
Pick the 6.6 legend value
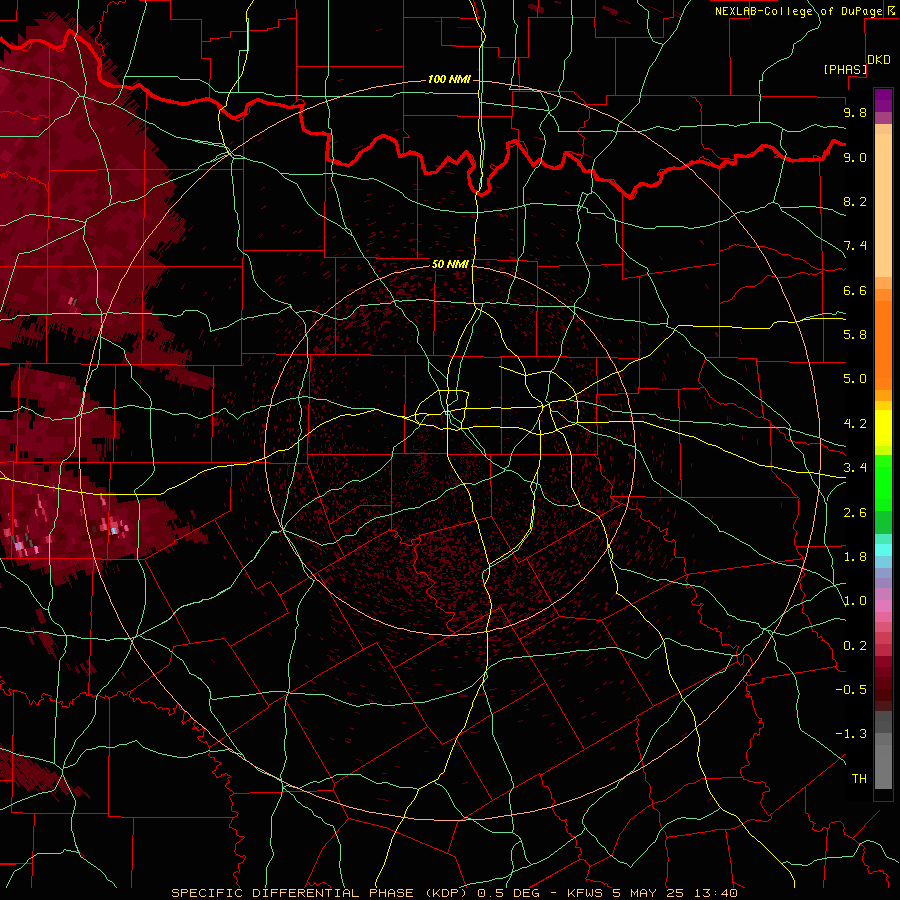tap(855, 290)
